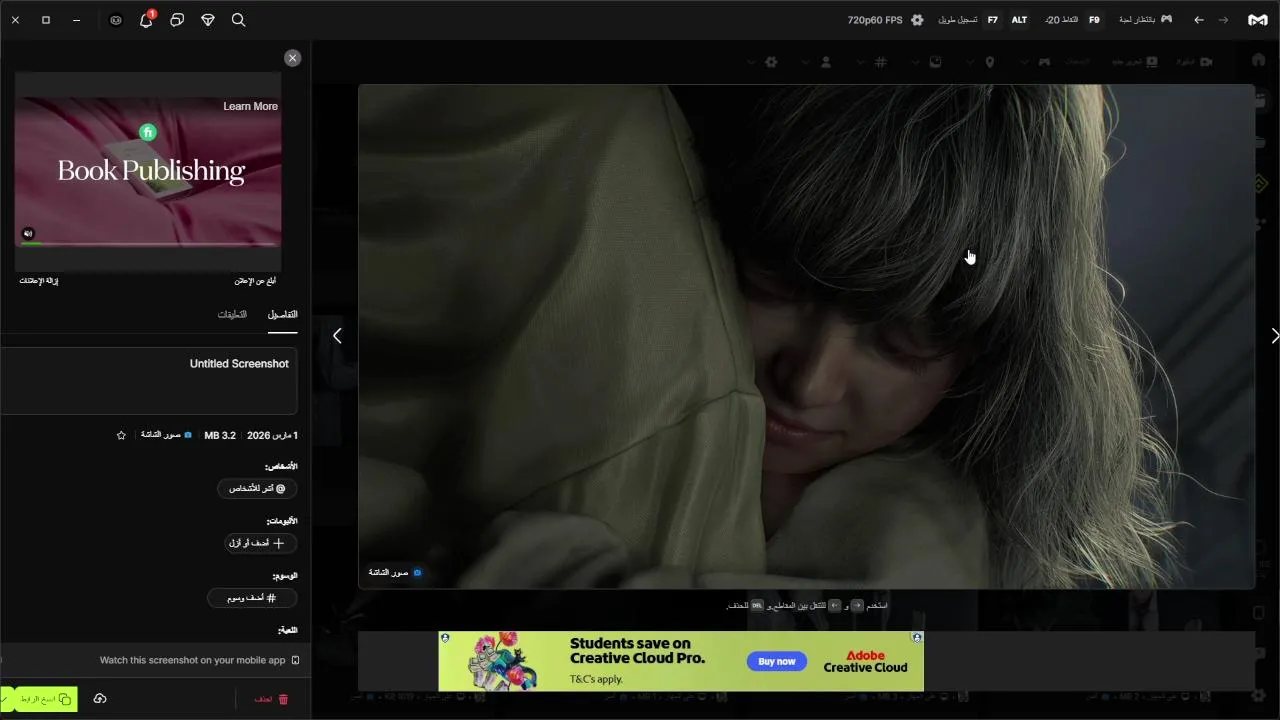The width and height of the screenshot is (1280, 720).
Task: Close the details side panel
Action: [x=292, y=58]
